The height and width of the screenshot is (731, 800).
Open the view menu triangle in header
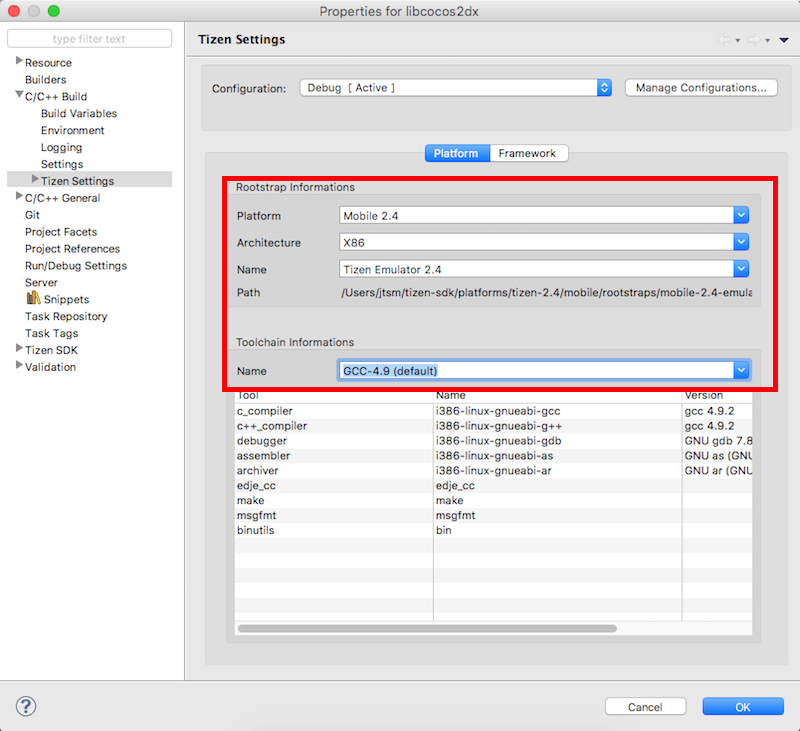(784, 40)
